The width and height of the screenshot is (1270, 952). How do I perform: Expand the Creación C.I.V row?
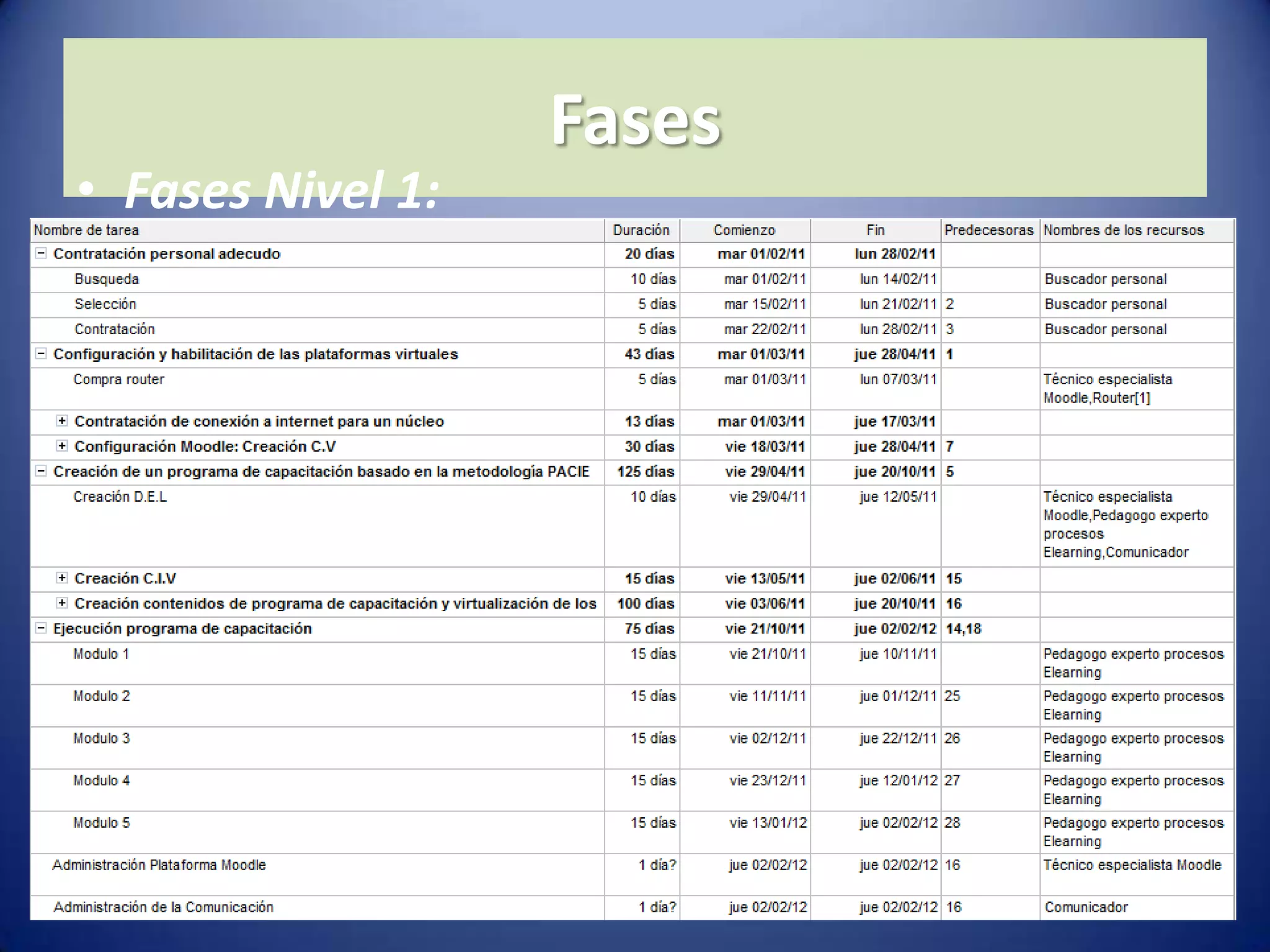pyautogui.click(x=62, y=578)
